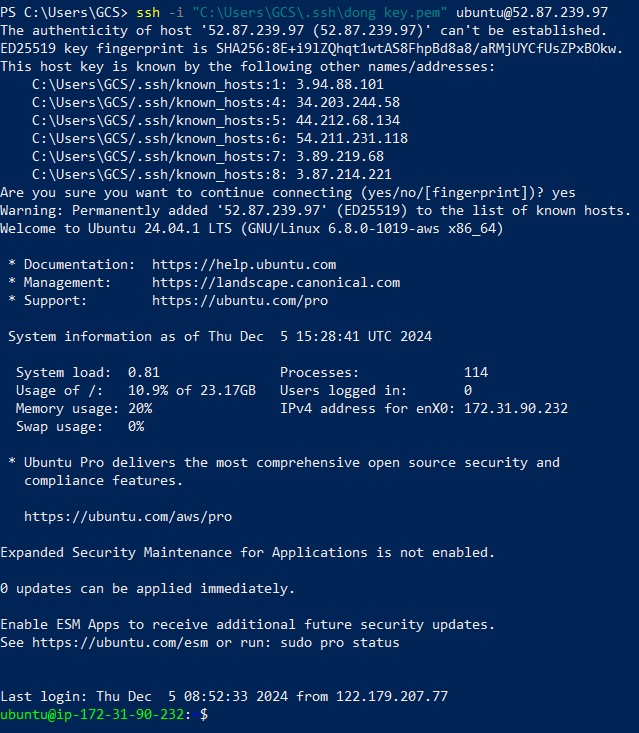Screen dimensions: 639x733
Task: Click the SHA256 key fingerprint text
Action: [x=419, y=49]
